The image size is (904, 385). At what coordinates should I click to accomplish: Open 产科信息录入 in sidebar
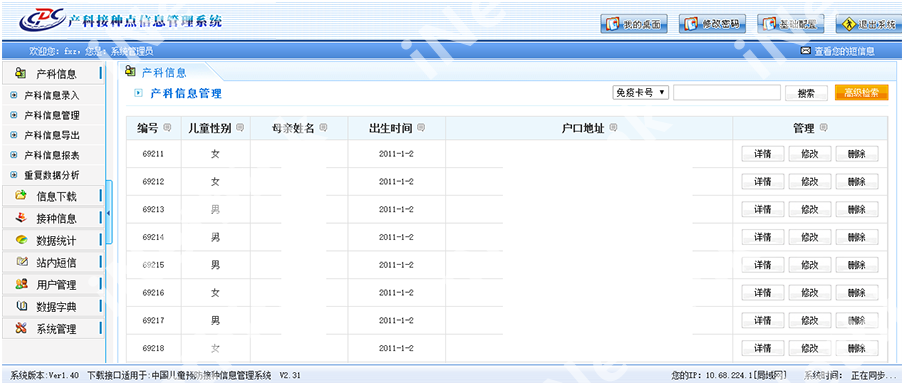(x=51, y=96)
